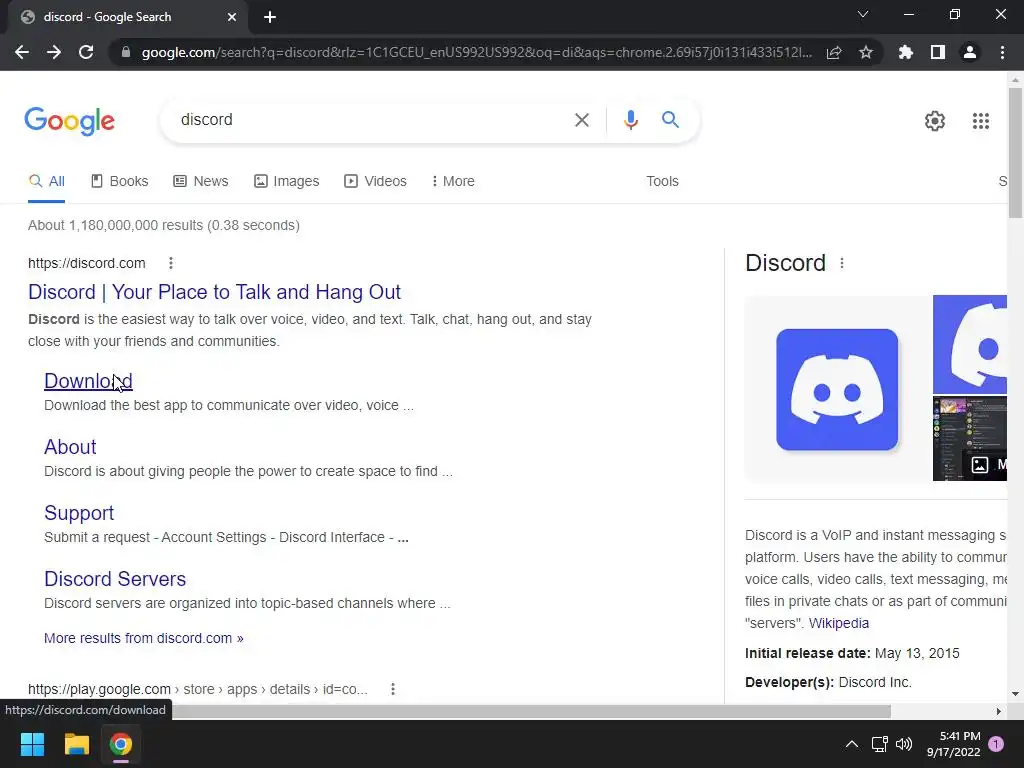Start voice search with the microphone

(x=630, y=120)
